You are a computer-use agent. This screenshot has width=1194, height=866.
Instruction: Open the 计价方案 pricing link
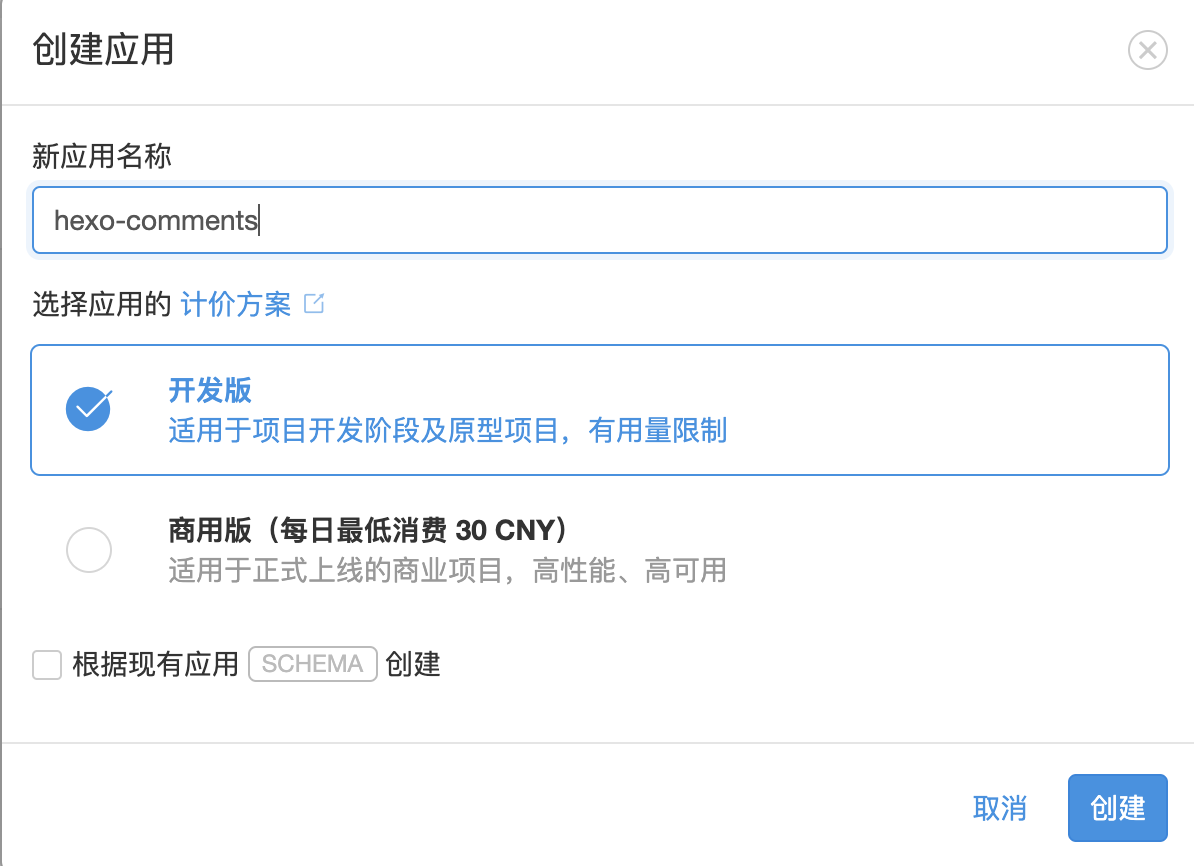[x=235, y=304]
